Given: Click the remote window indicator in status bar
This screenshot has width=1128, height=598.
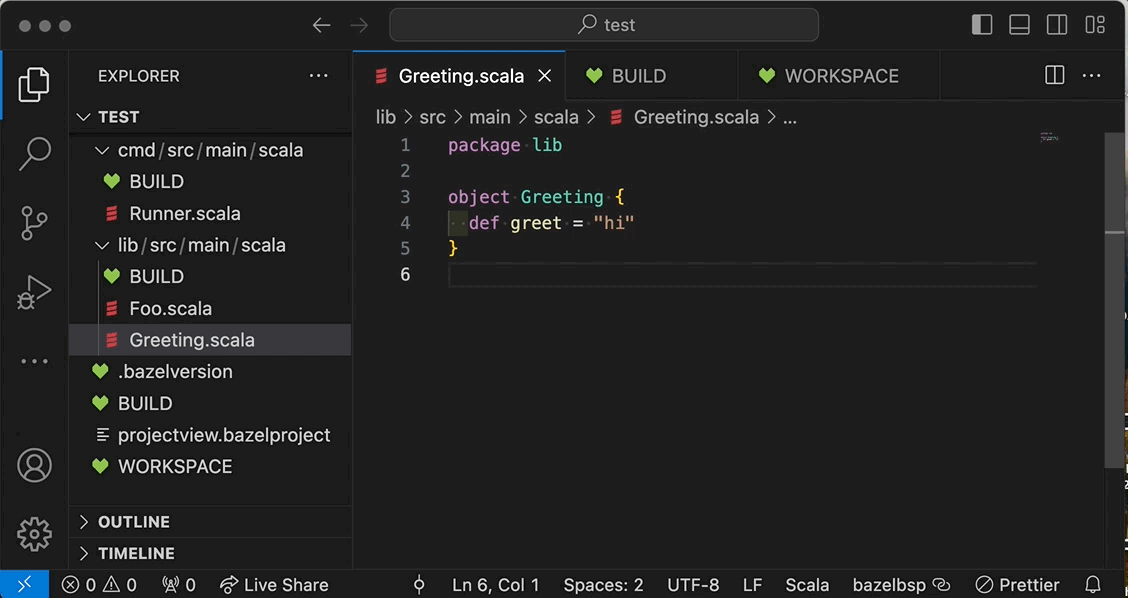Looking at the screenshot, I should point(24,584).
